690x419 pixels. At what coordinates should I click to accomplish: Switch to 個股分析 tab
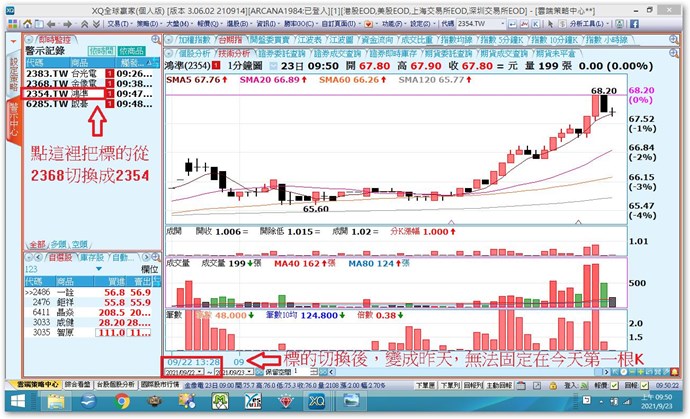coord(195,53)
